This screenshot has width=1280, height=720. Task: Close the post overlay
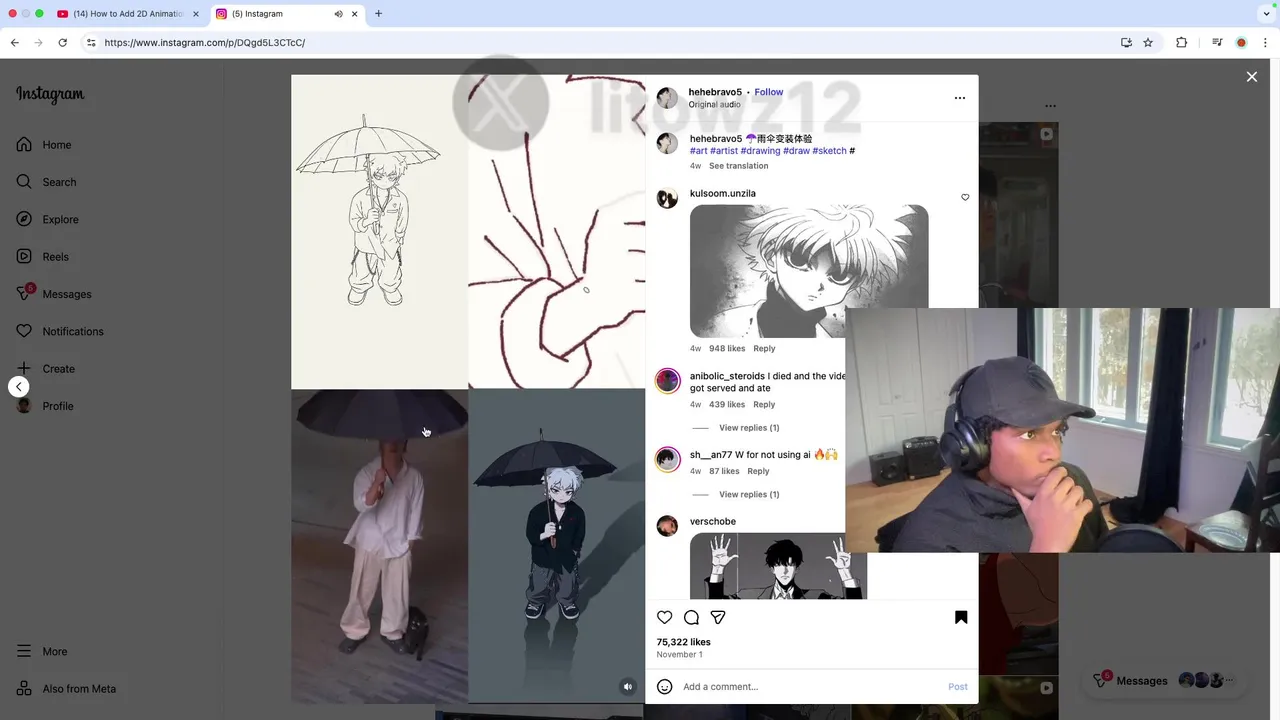point(1251,77)
